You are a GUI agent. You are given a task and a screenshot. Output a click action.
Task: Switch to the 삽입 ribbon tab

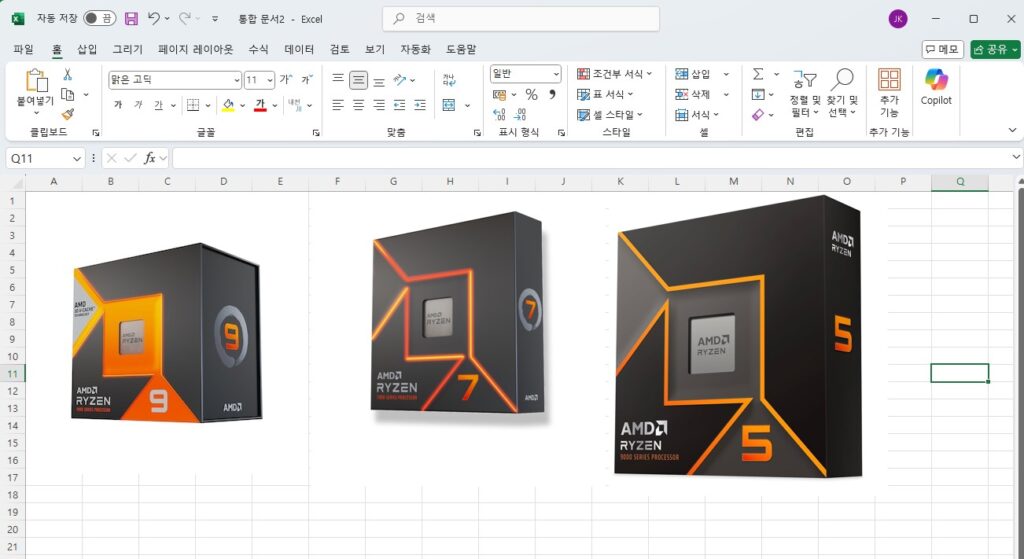(87, 49)
